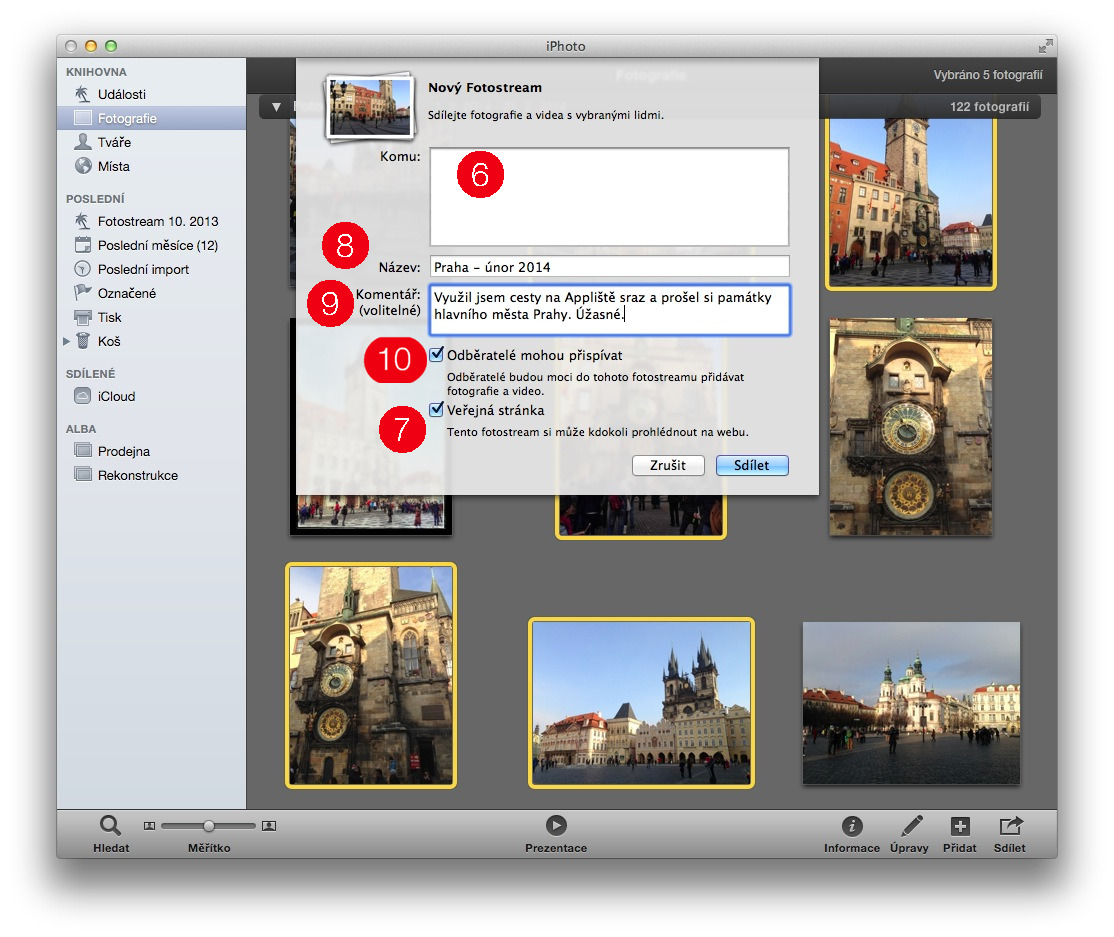Collapse the photos header disclosure triangle
The image size is (1114, 937).
pos(277,107)
